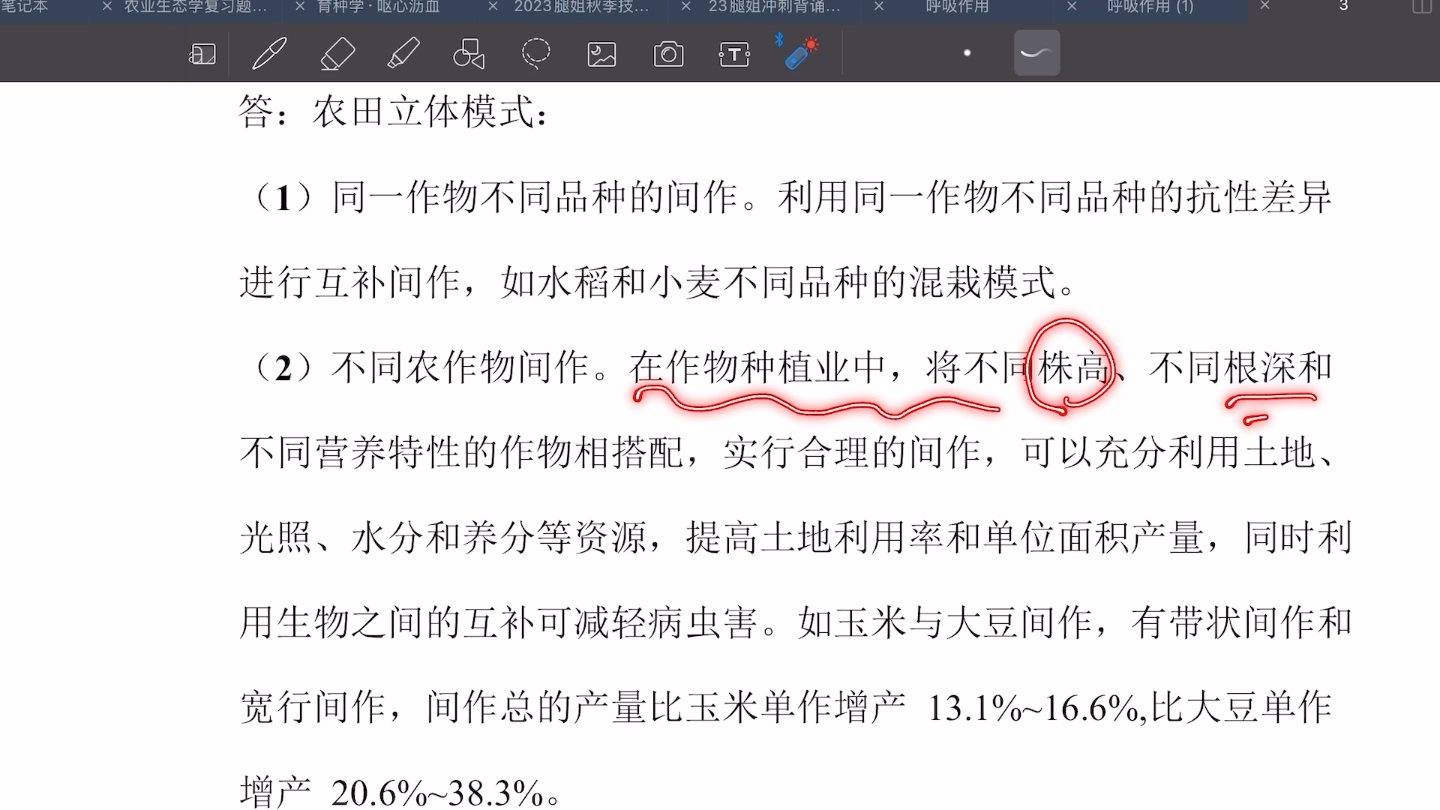The image size is (1440, 810).
Task: Click the heading text 答:农田立体模式
Action: tap(395, 111)
